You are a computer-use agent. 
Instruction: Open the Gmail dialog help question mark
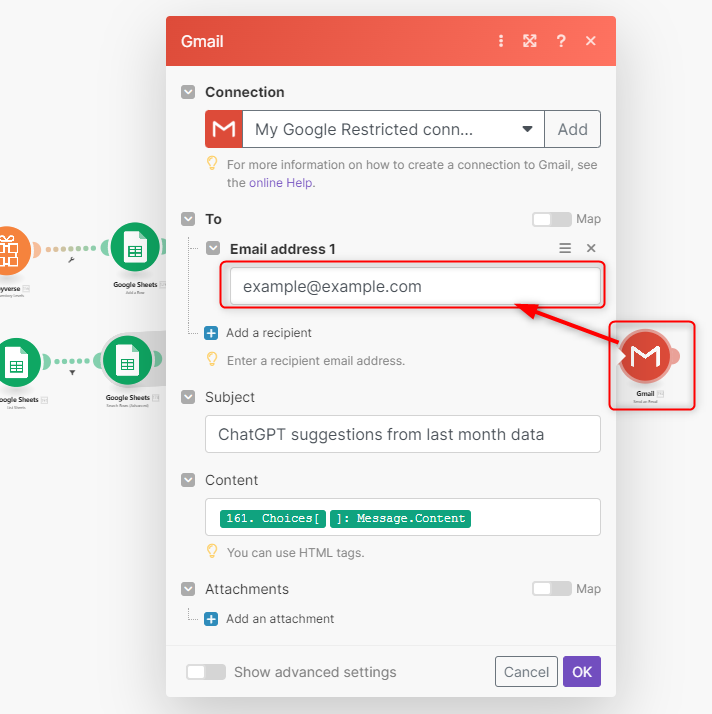[x=561, y=41]
